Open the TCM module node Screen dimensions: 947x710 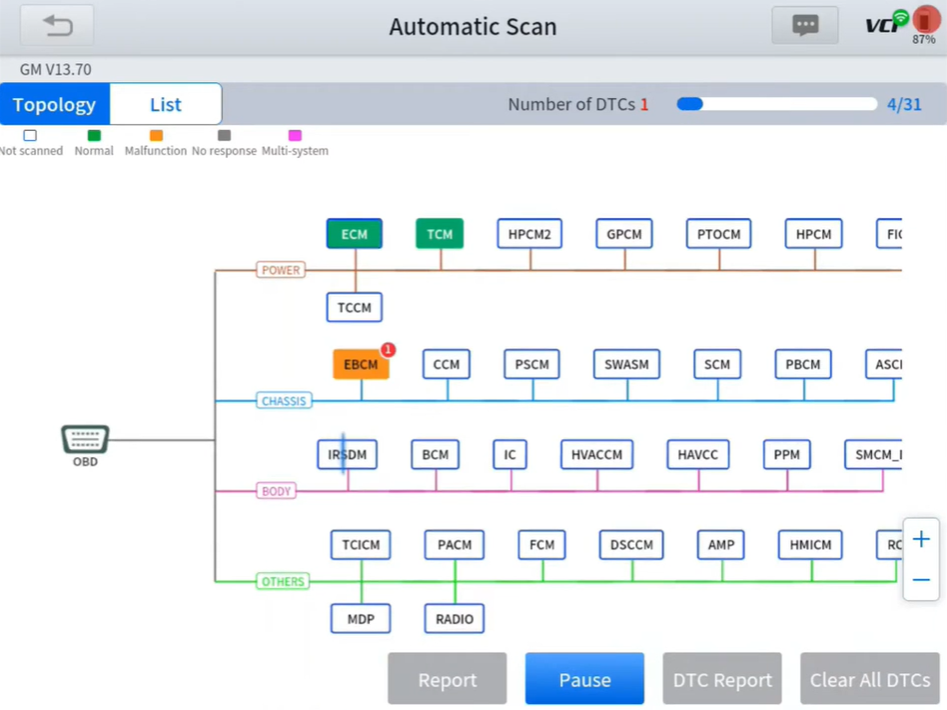pos(440,234)
